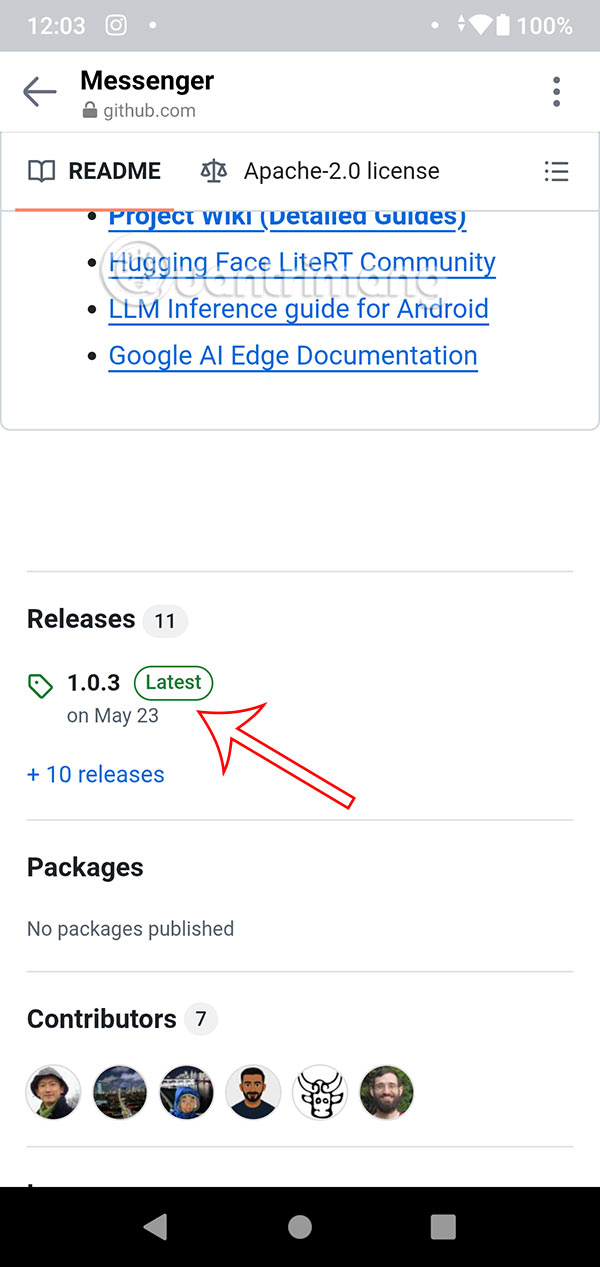
Task: Open the README outline list icon
Action: [556, 171]
